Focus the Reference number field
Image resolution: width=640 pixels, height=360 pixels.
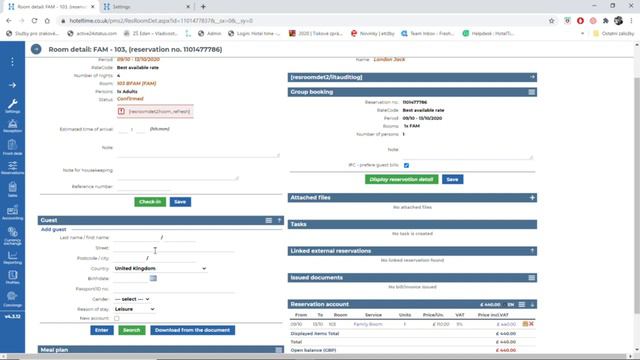pos(143,187)
